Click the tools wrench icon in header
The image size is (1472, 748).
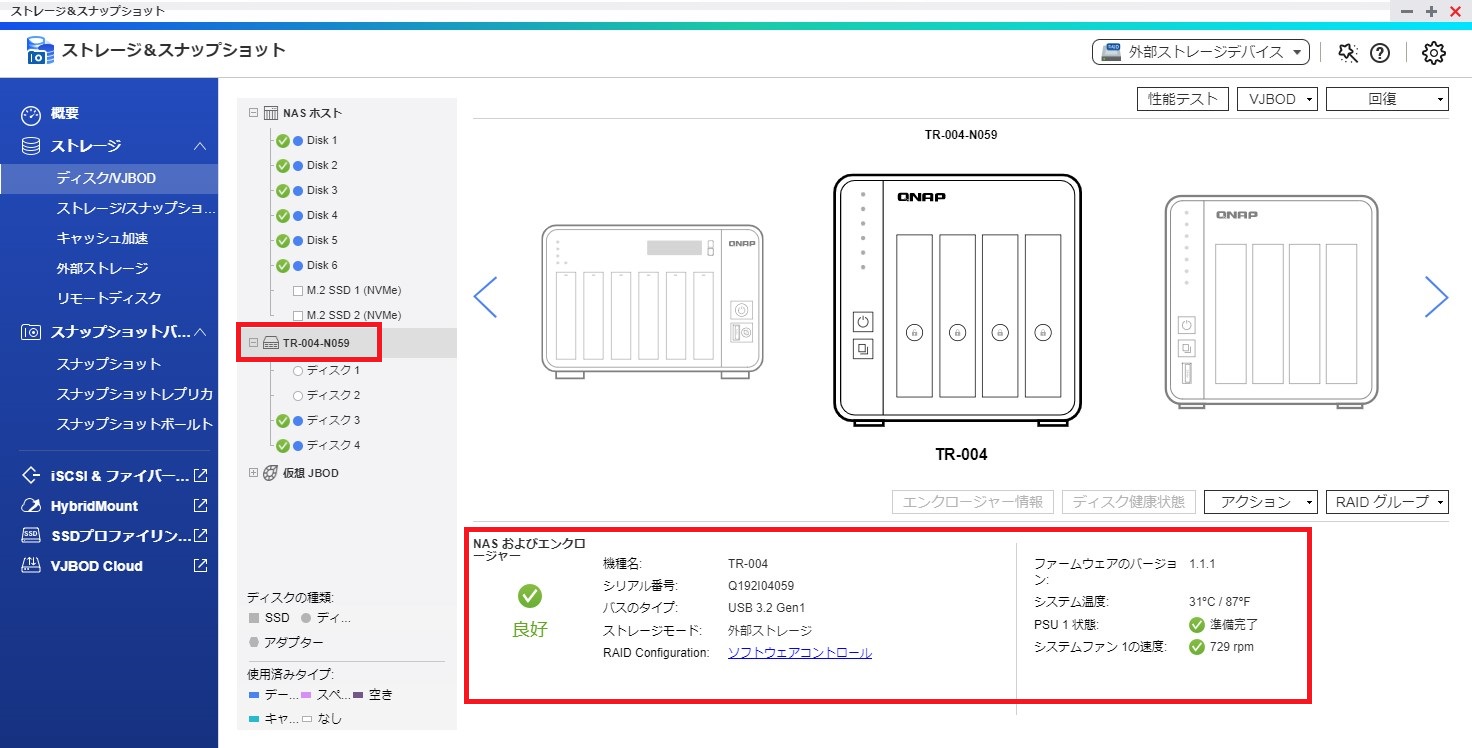[1348, 53]
